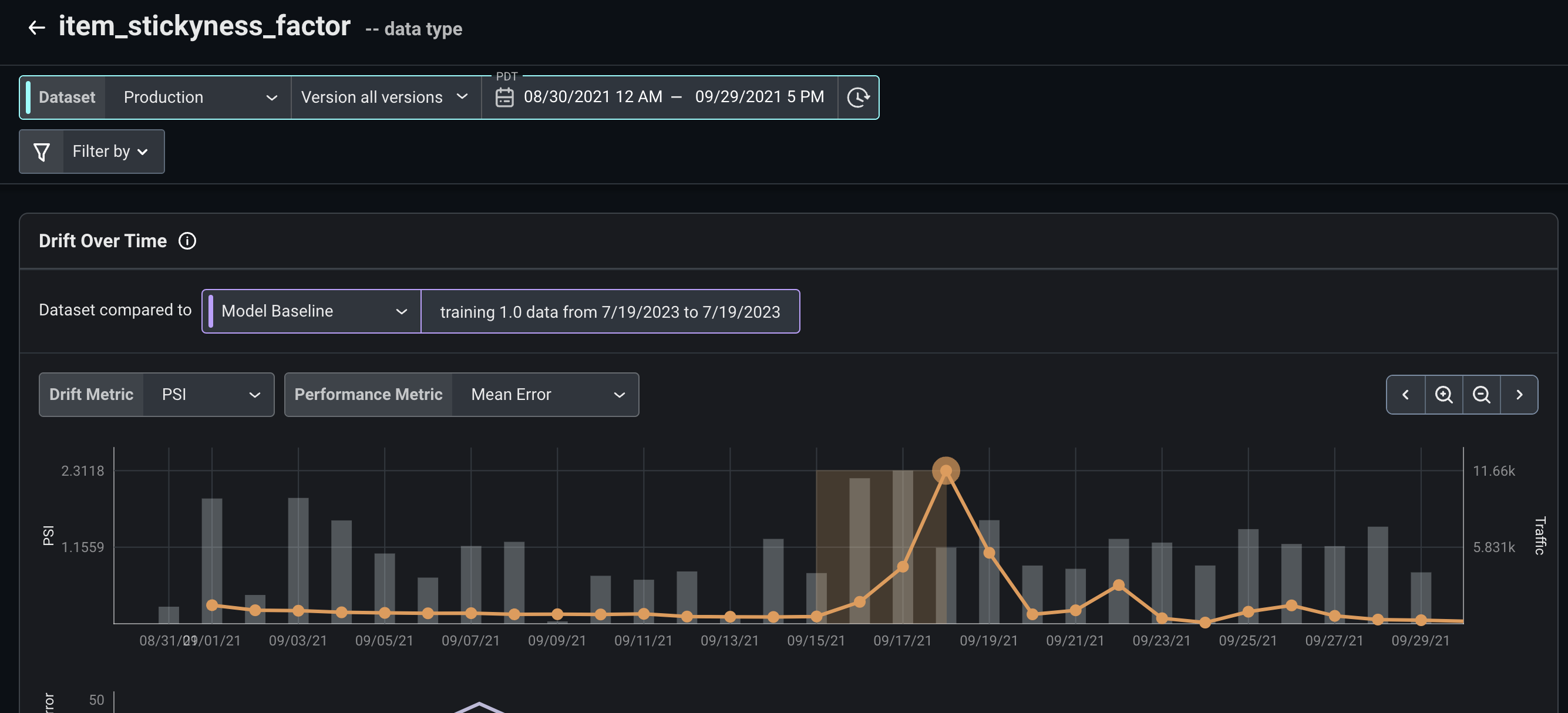Click the 11.66k traffic axis value
The width and height of the screenshot is (1568, 713).
[x=1494, y=470]
